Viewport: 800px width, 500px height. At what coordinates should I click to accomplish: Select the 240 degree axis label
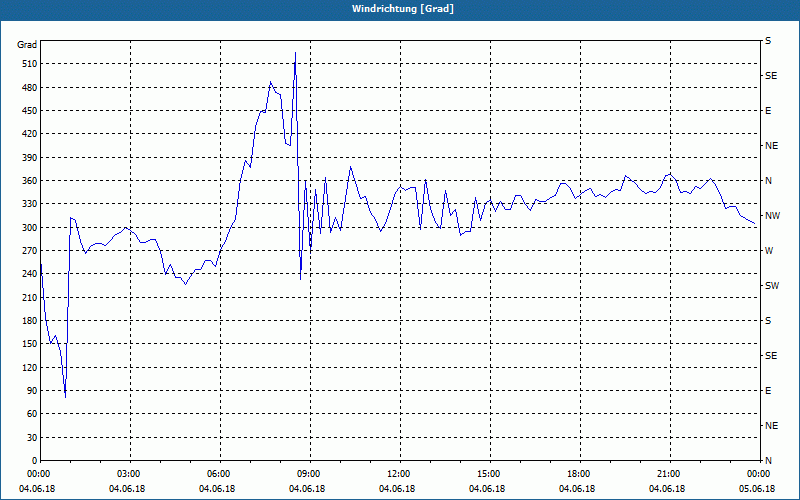30,274
